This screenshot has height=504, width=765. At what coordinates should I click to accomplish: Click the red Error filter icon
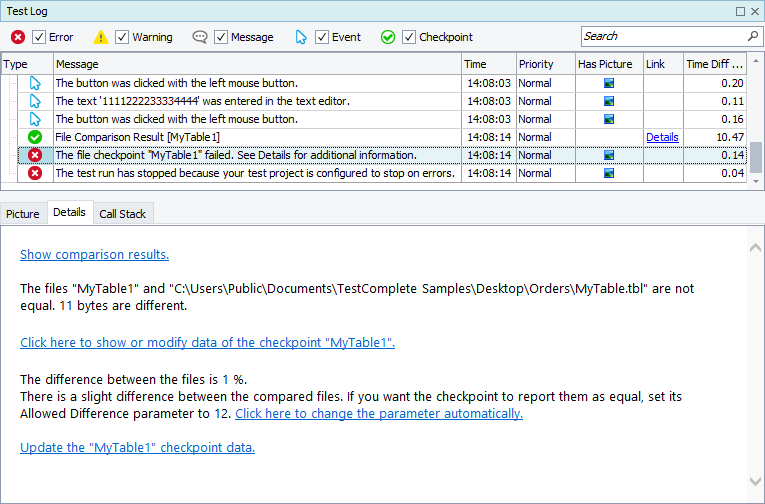18,37
